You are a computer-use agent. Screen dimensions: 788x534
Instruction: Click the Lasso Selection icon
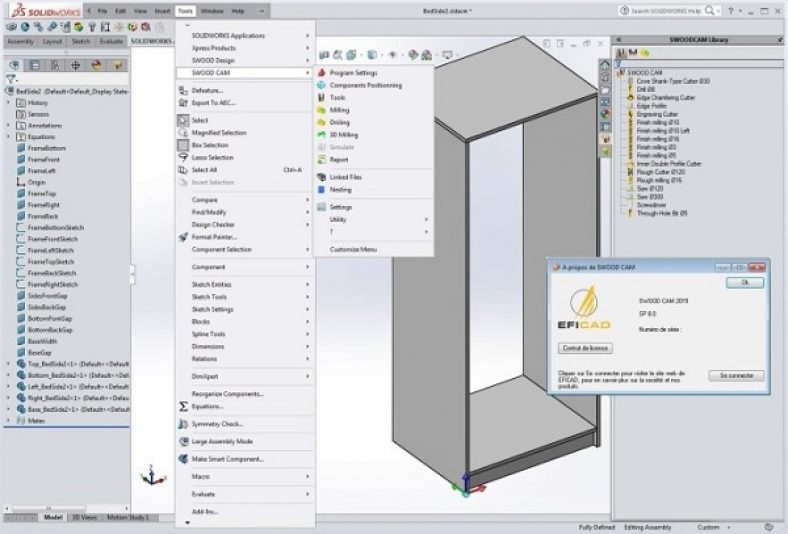tap(183, 157)
